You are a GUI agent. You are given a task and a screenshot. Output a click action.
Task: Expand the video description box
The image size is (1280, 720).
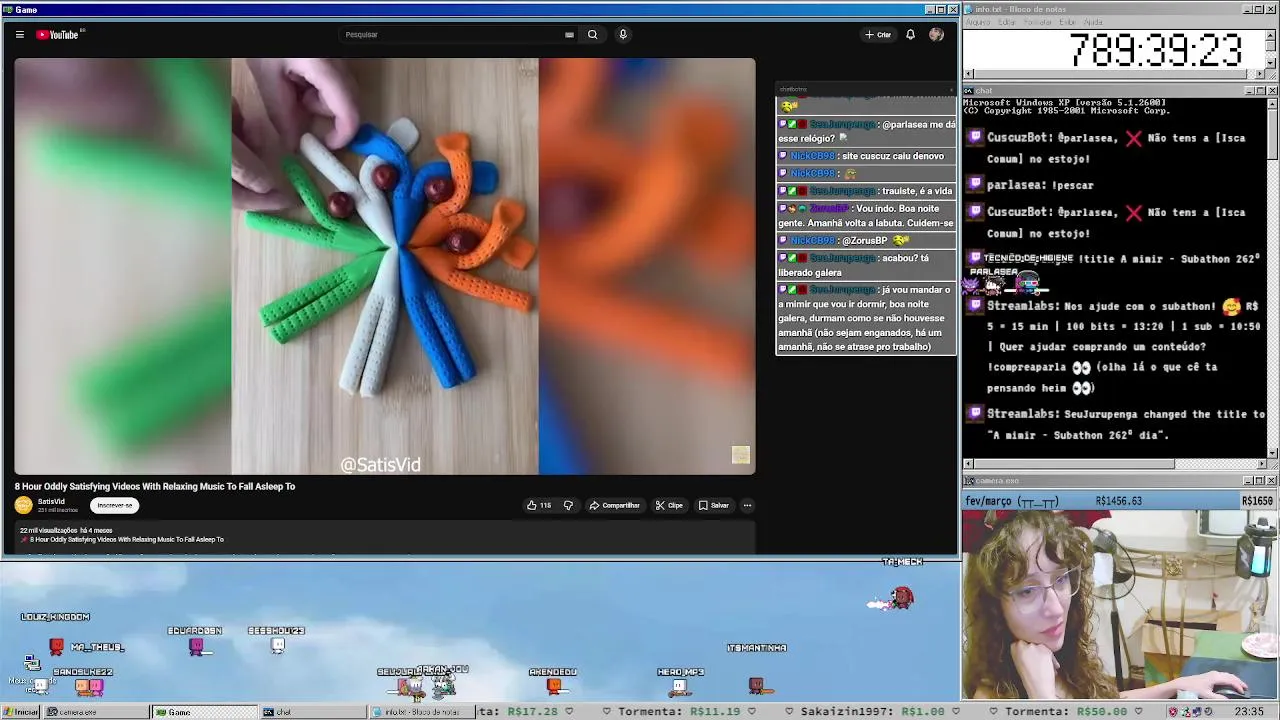pyautogui.click(x=385, y=537)
